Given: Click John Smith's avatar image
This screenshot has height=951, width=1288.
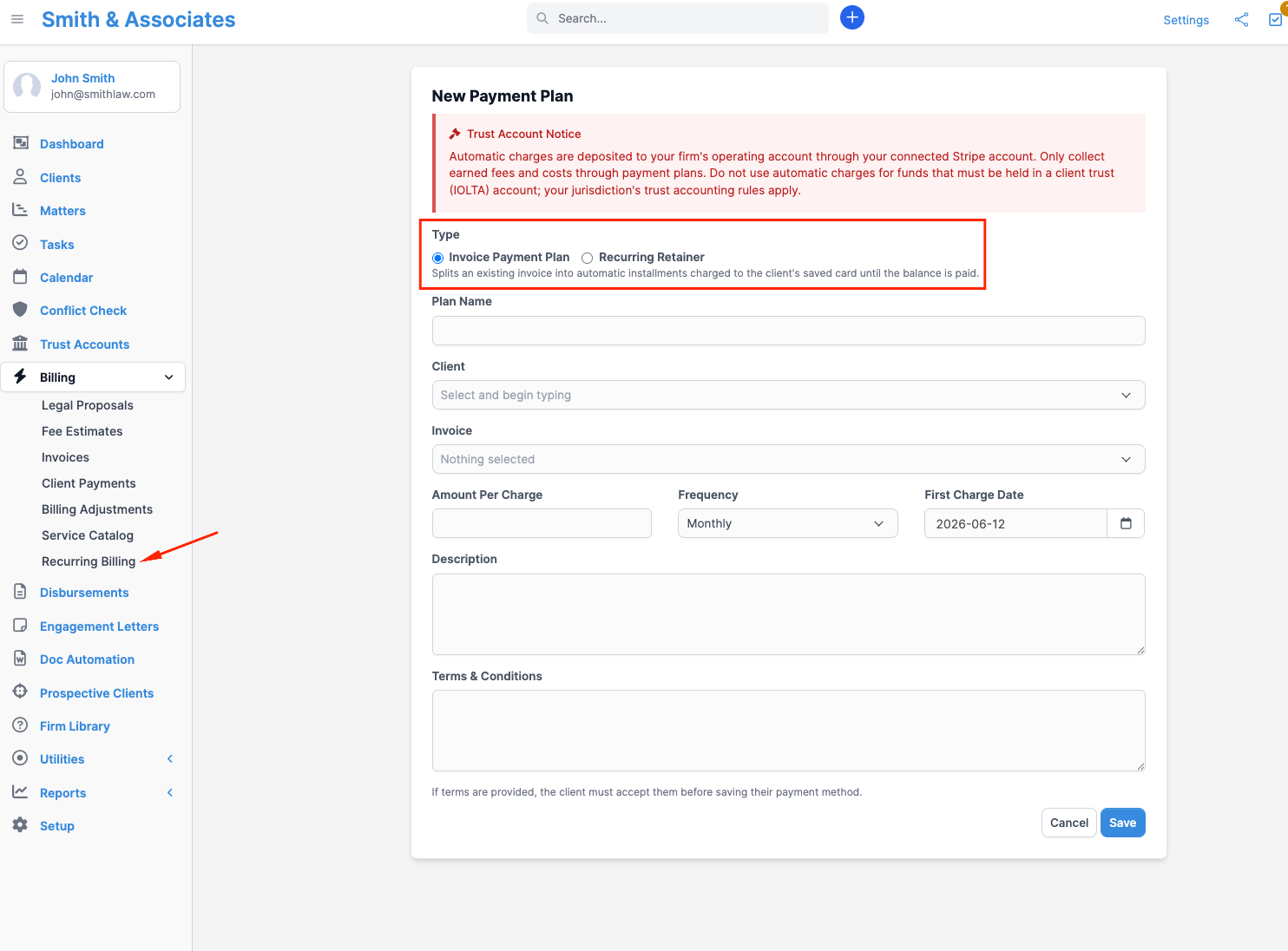Looking at the screenshot, I should pos(27,86).
